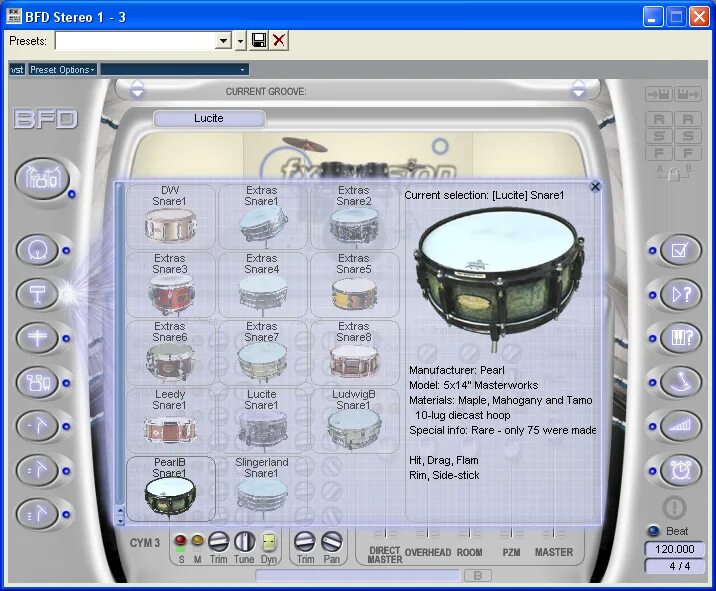716x591 pixels.
Task: Save the preset with floppy icon
Action: 259,41
